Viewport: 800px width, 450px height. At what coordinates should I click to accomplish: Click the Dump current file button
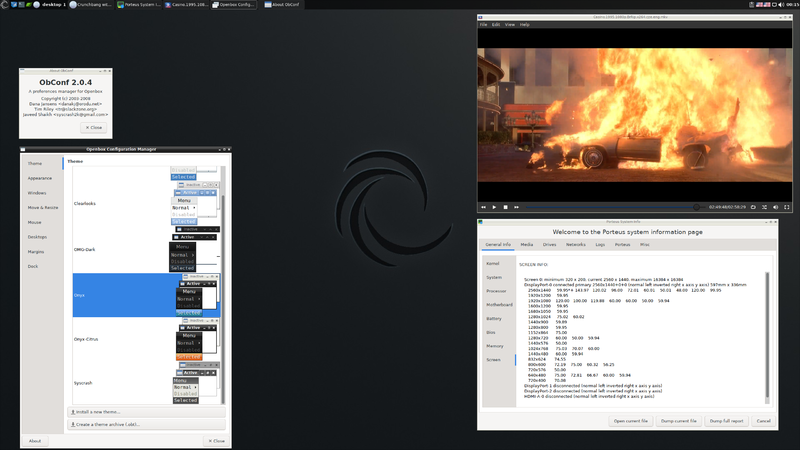[x=678, y=421]
